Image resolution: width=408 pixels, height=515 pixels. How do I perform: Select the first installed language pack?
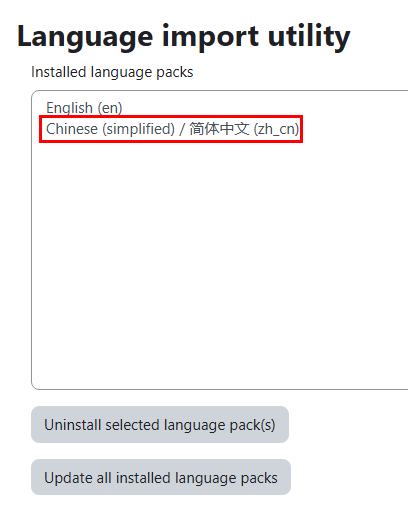pyautogui.click(x=84, y=108)
